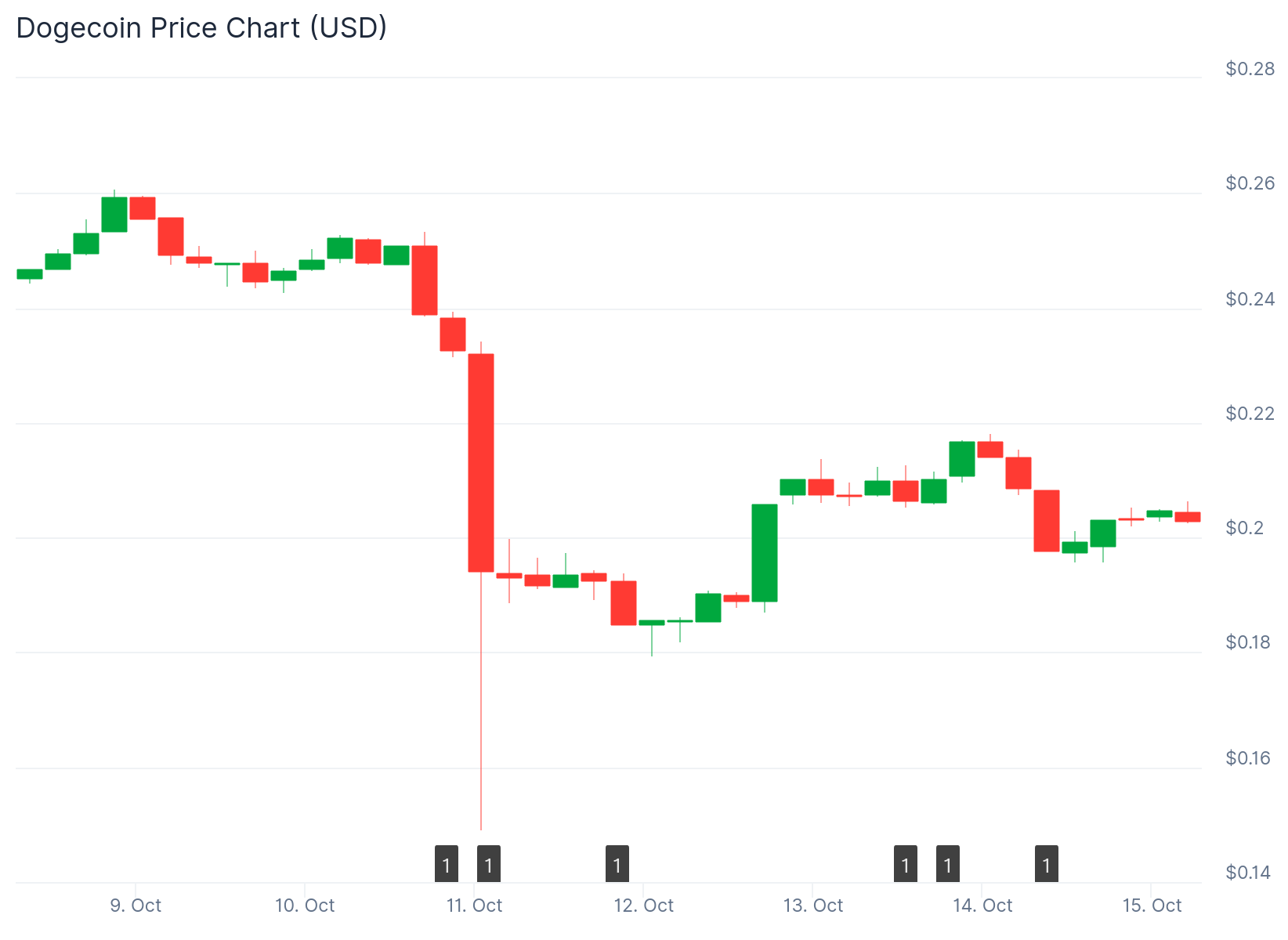Click the long lower wick reaching toward $0.15
The height and width of the screenshot is (940, 1288).
tap(481, 705)
